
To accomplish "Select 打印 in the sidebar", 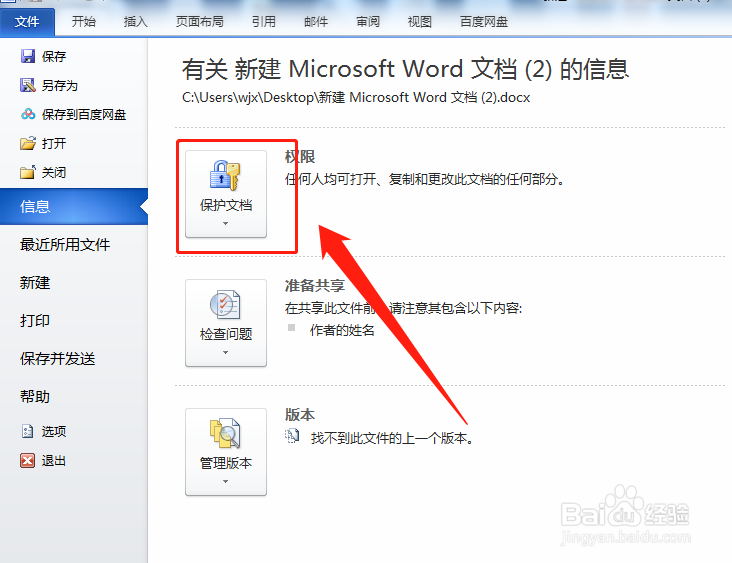I will coord(35,320).
